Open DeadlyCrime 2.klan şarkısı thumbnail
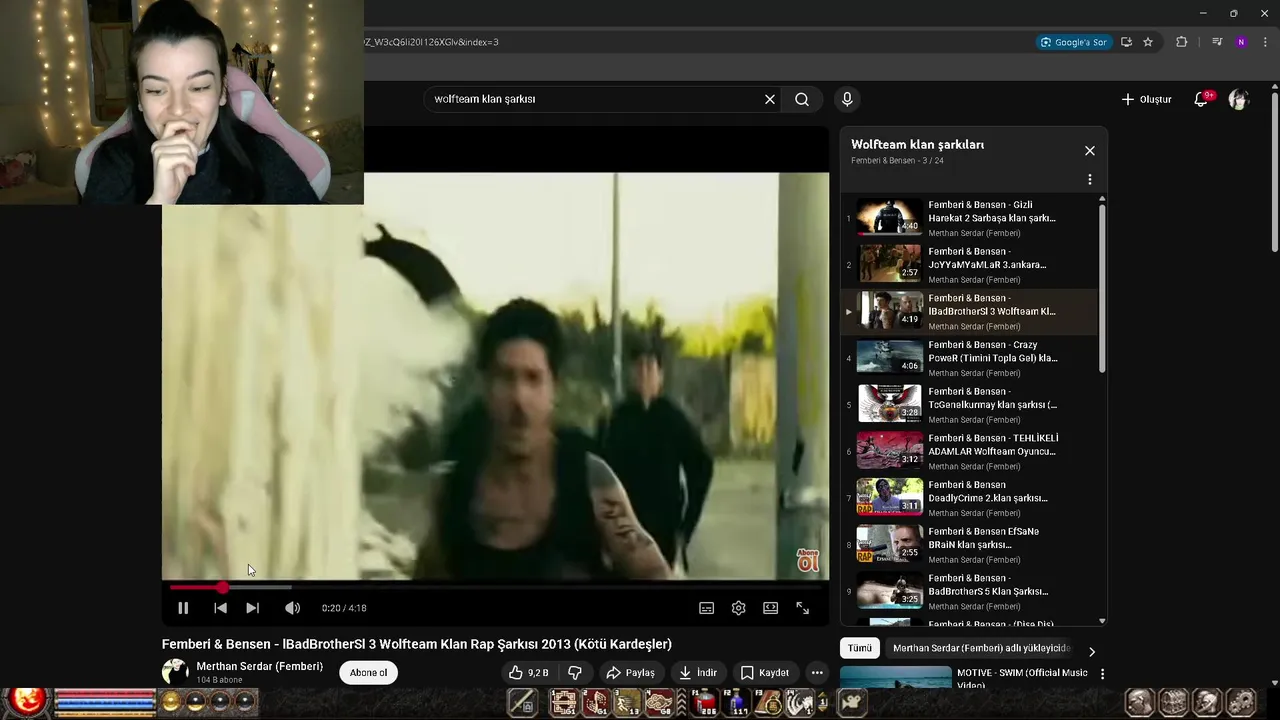This screenshot has height=720, width=1280. (x=890, y=497)
